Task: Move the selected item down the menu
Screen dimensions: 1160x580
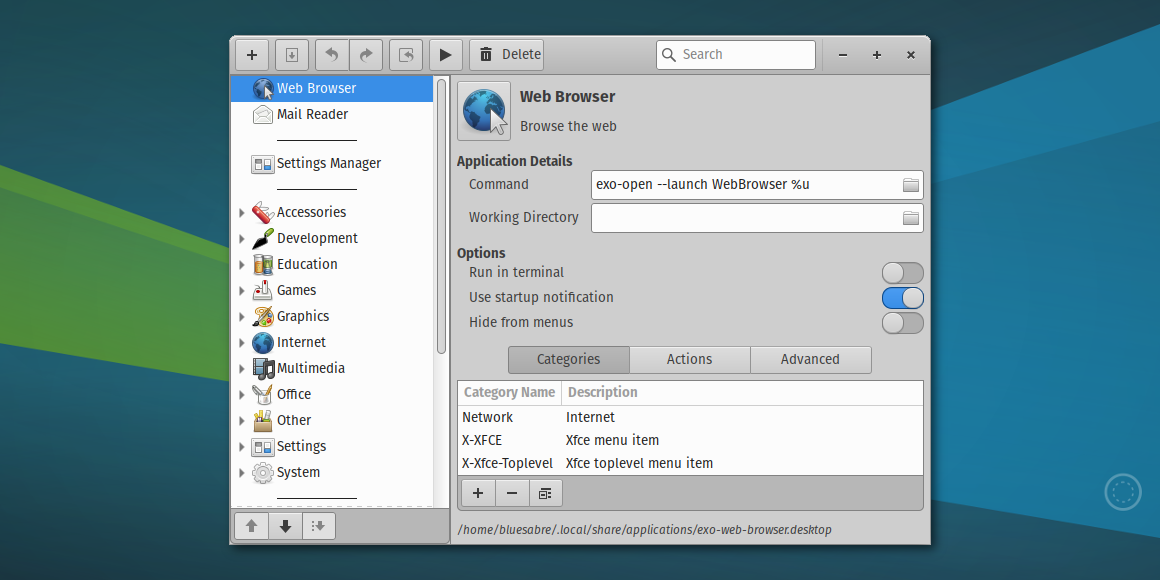Action: click(285, 525)
